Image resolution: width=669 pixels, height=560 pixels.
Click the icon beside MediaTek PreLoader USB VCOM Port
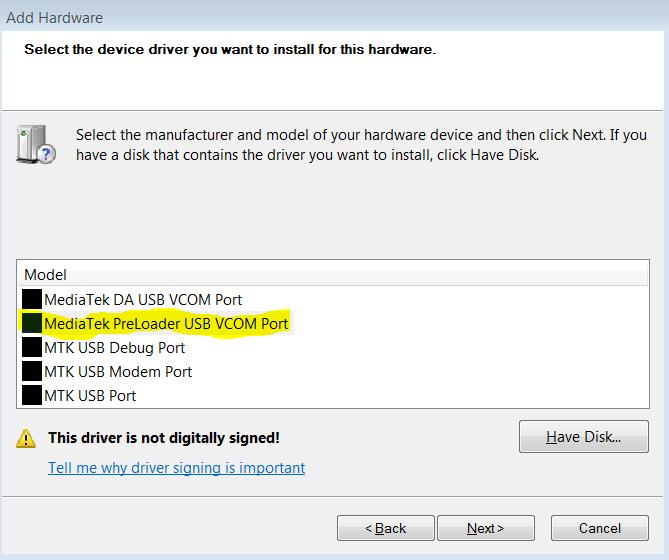32,323
